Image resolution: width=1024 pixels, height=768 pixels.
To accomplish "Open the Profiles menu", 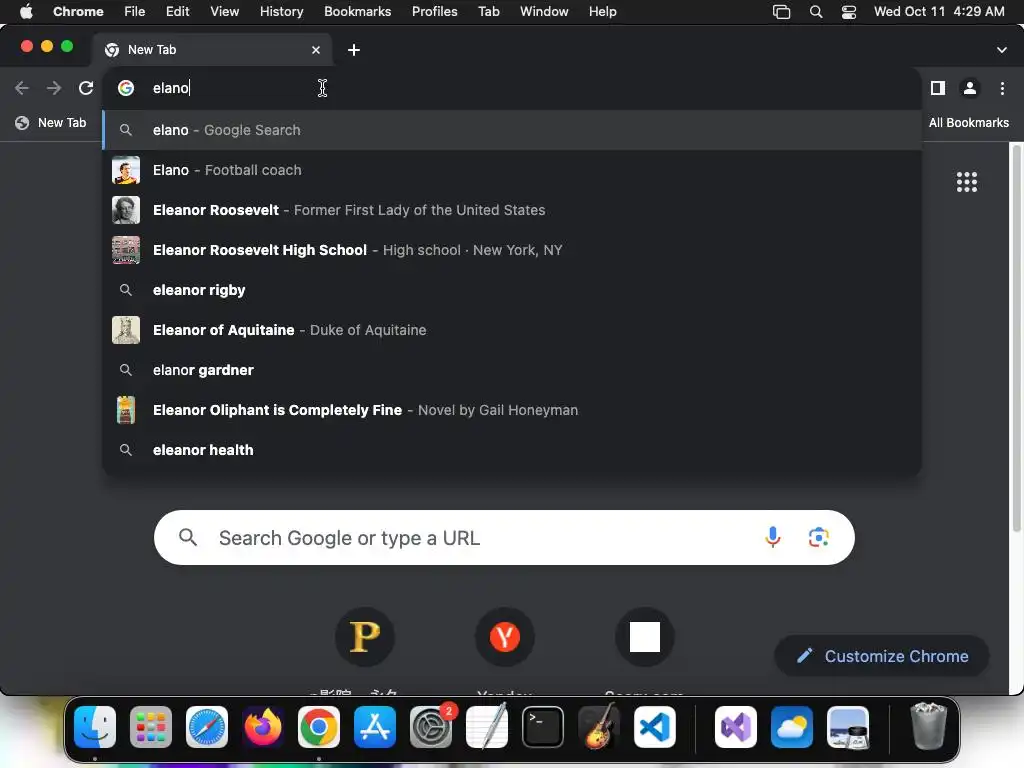I will 434,12.
